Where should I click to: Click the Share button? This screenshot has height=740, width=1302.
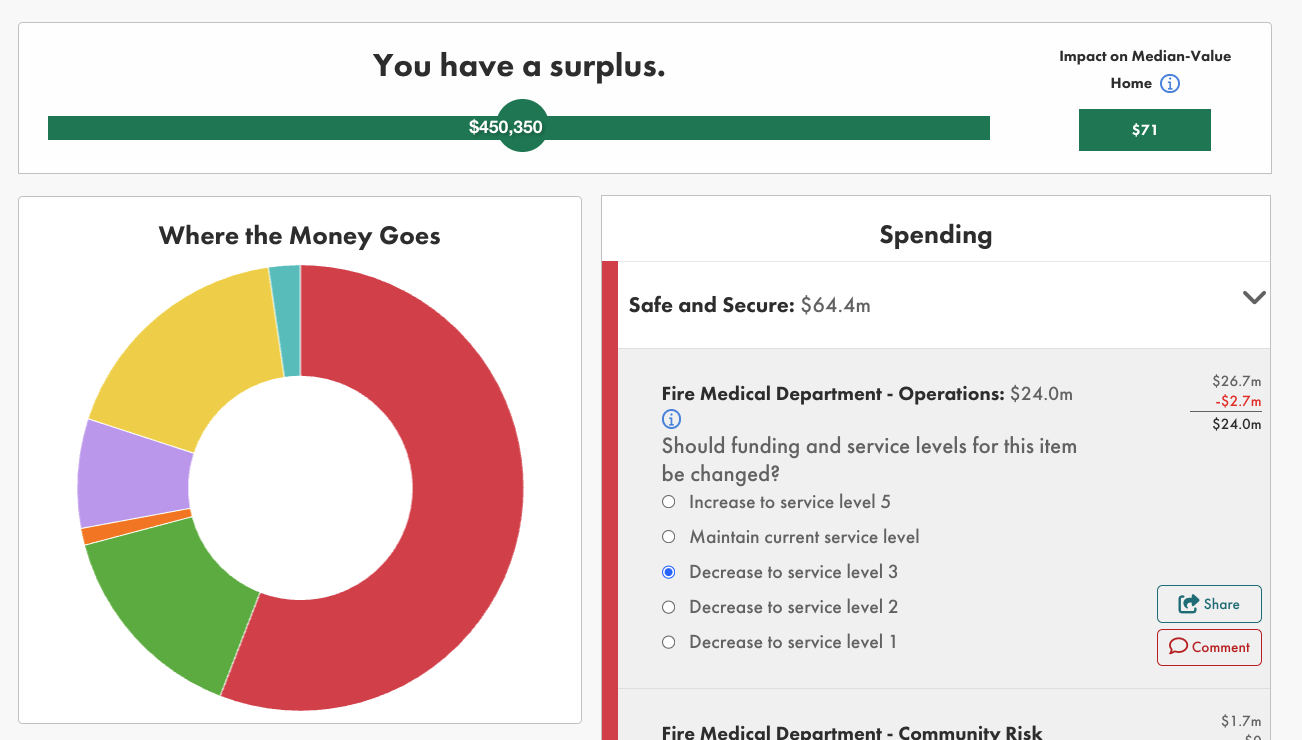(1209, 604)
